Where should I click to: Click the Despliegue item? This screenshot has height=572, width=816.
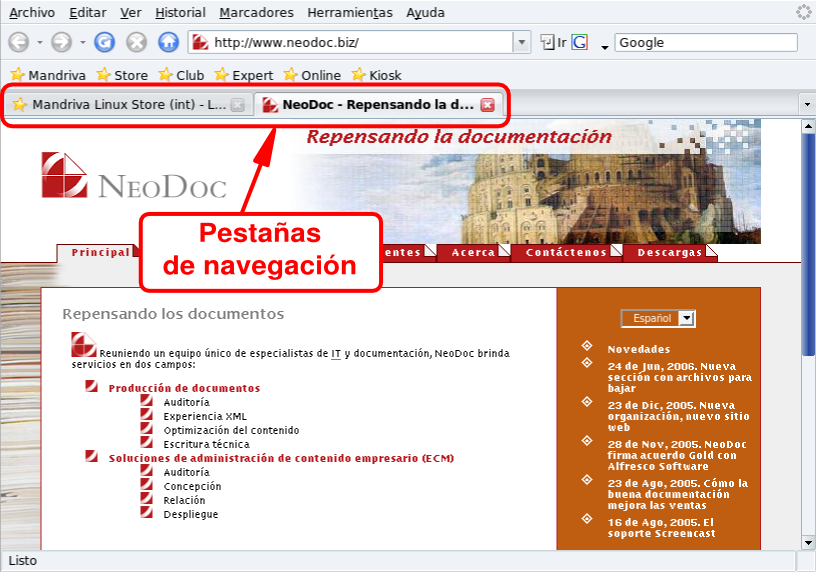coord(190,514)
